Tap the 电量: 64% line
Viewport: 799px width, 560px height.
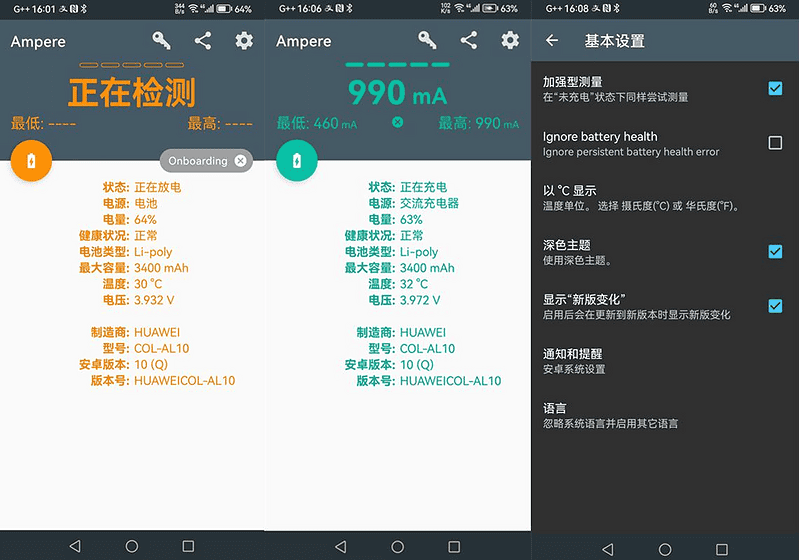click(130, 220)
